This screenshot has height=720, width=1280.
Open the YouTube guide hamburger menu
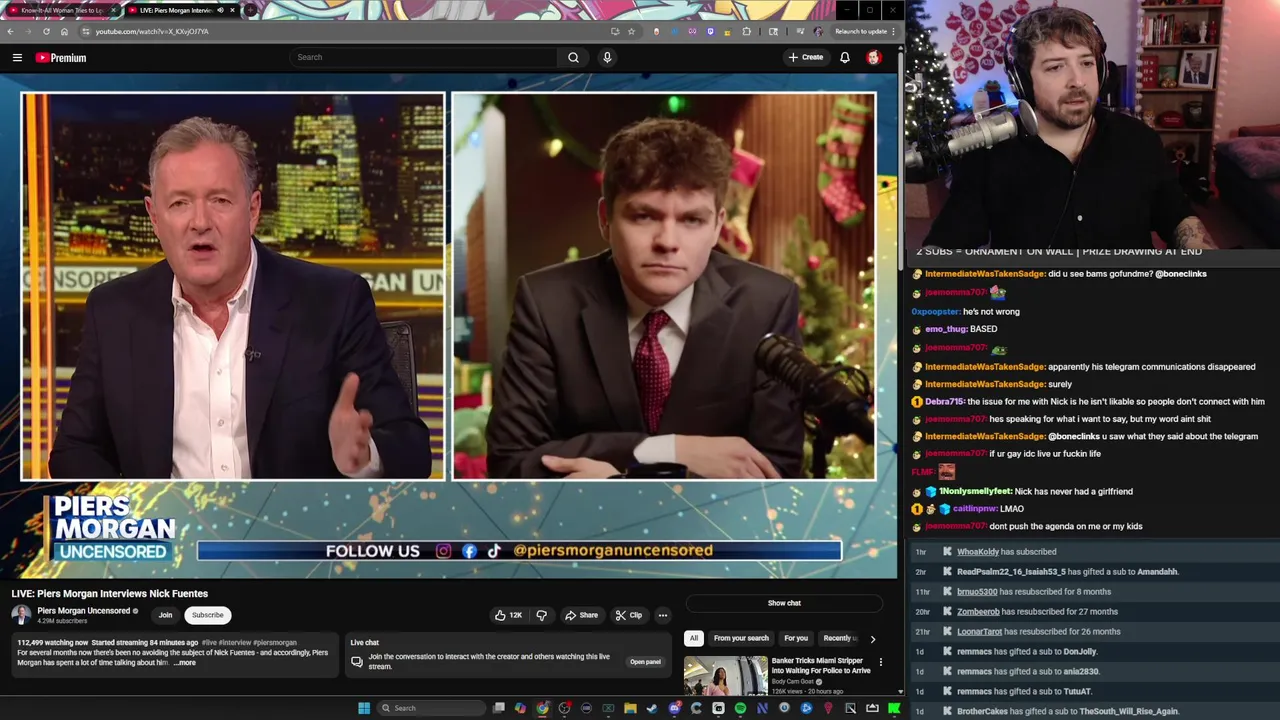point(17,58)
